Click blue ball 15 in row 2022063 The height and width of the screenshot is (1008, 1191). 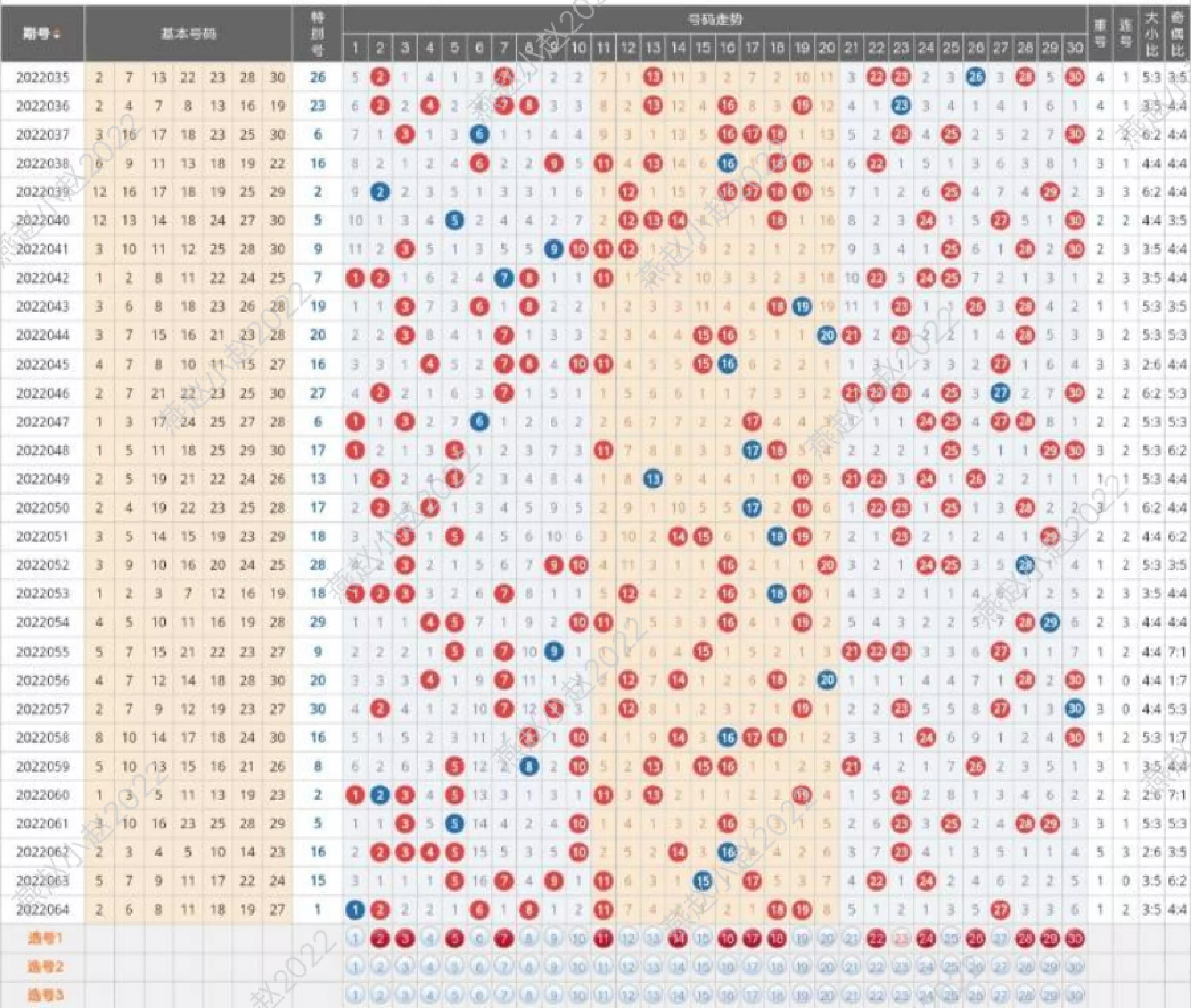click(x=702, y=881)
